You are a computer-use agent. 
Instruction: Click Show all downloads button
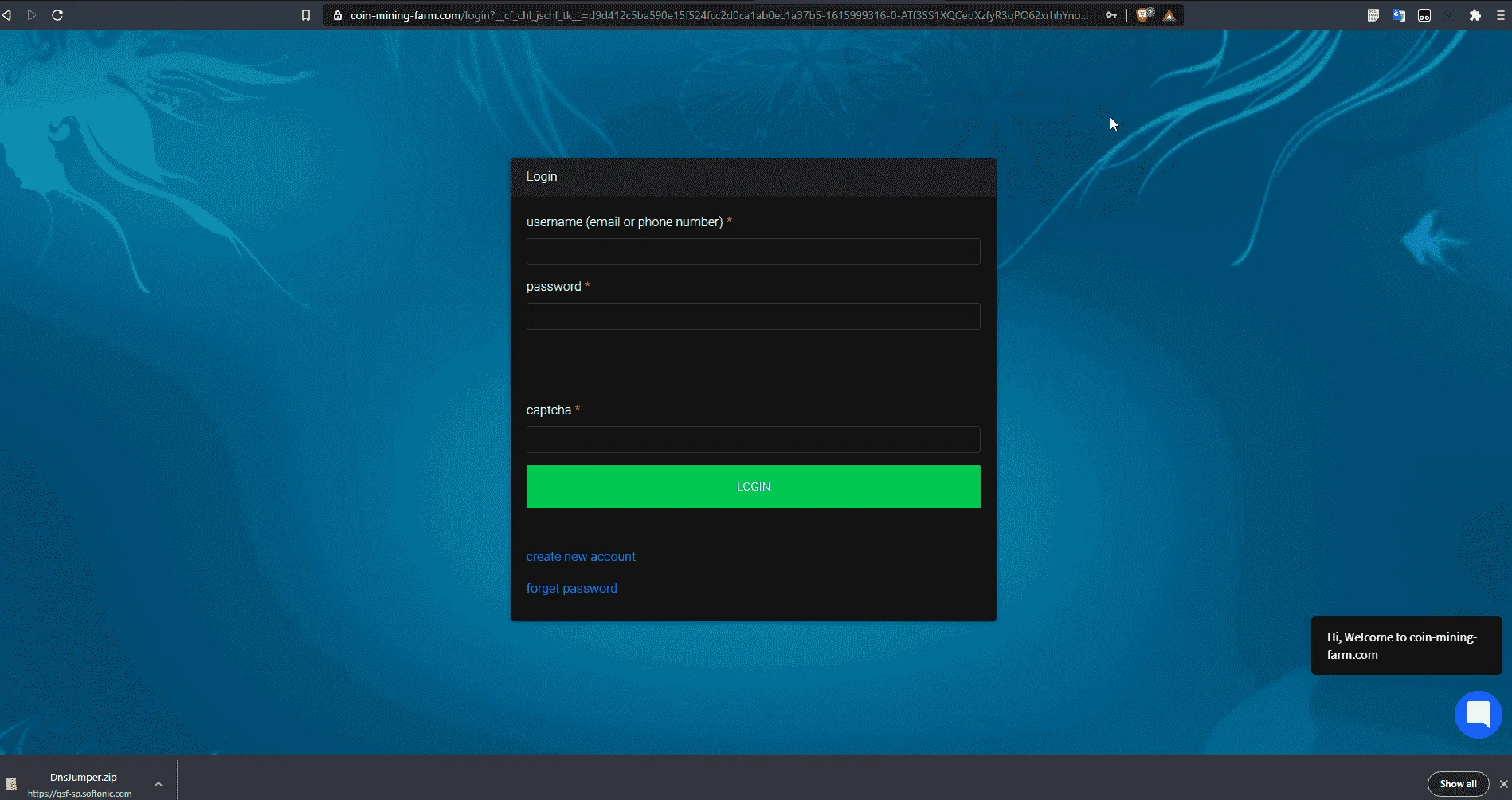[x=1458, y=784]
